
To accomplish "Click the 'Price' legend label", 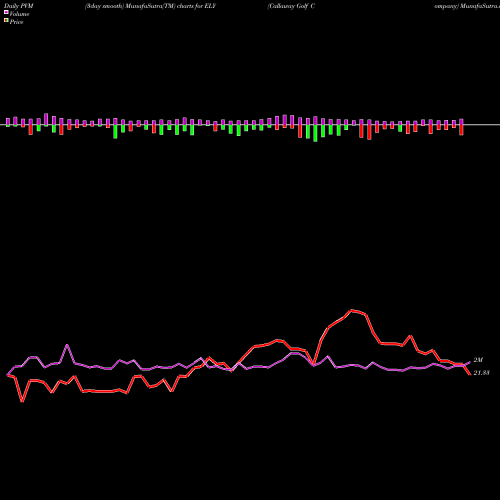I will 16,22.
